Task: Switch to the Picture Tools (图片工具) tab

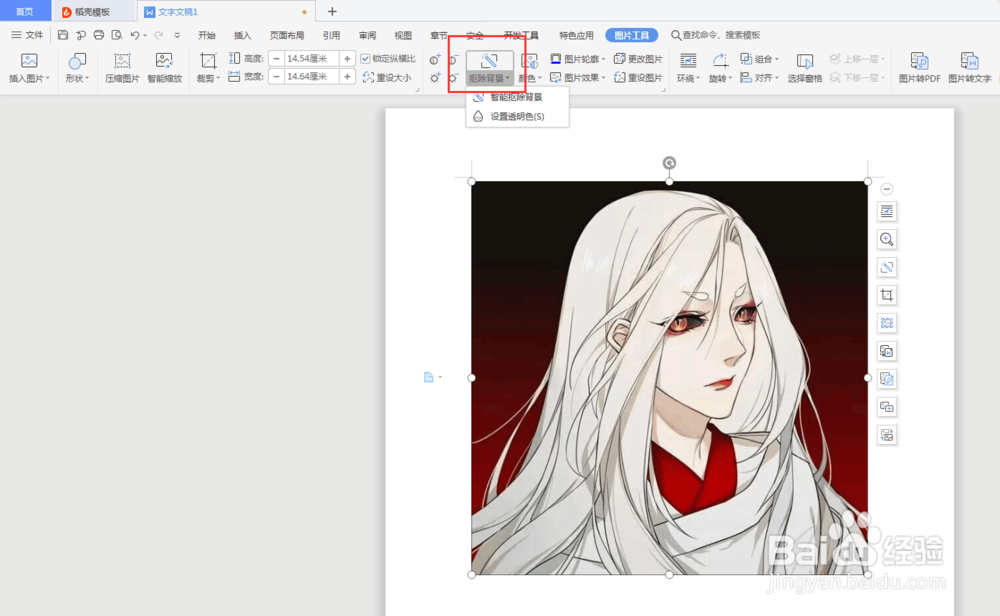Action: [x=631, y=35]
